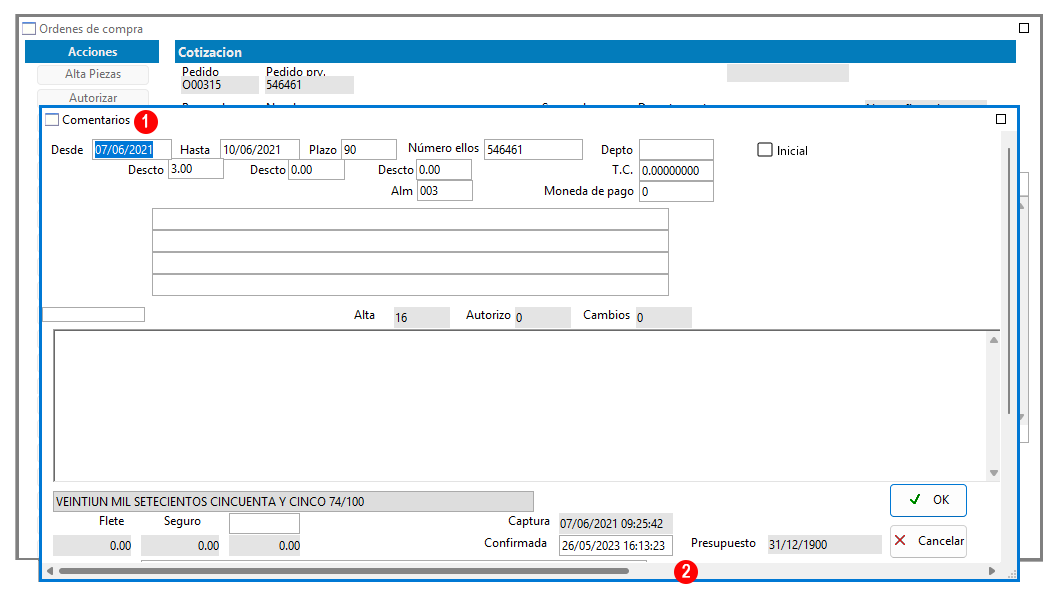Click the text area scroll up arrow
This screenshot has width=1057, height=597.
(994, 340)
